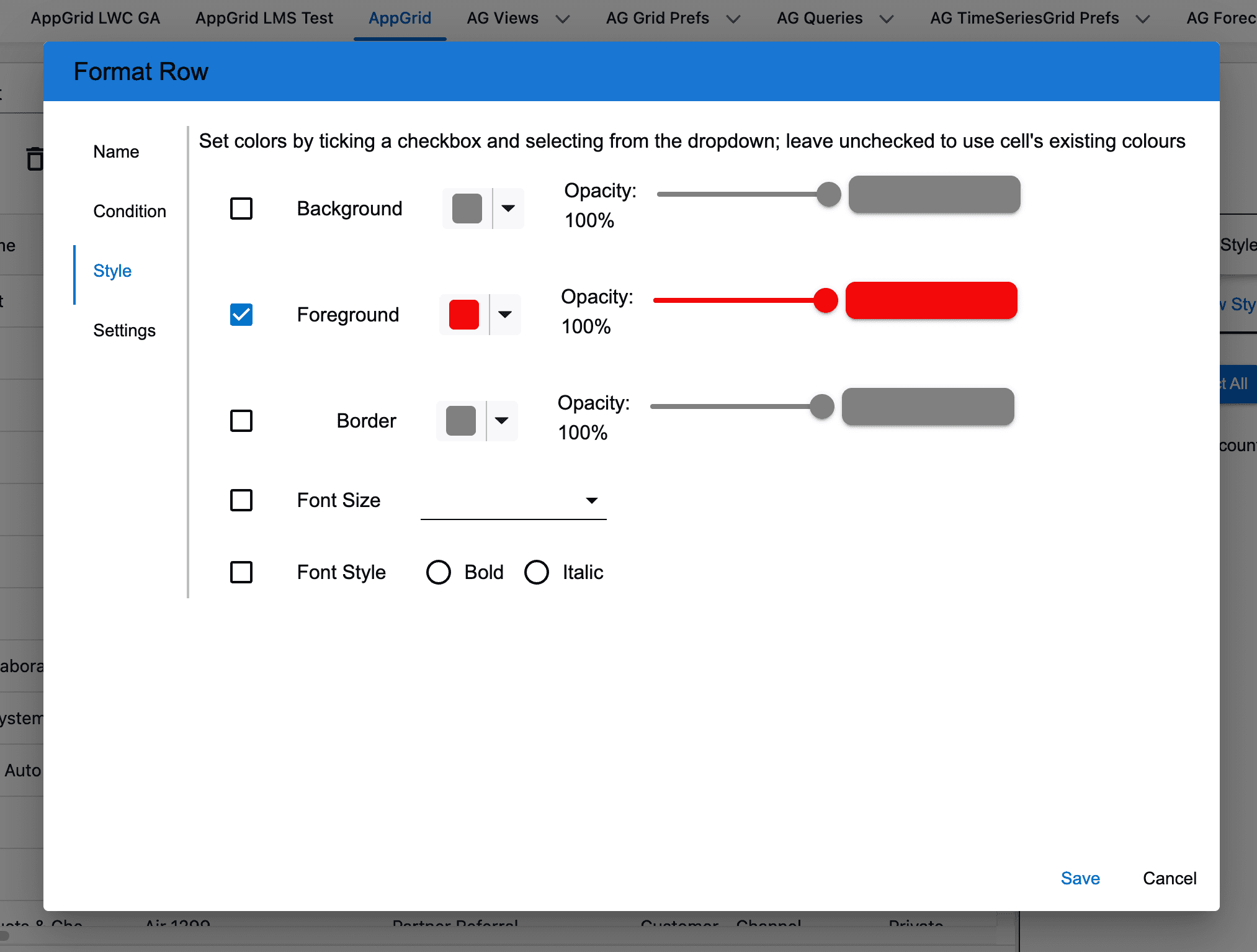Enable the Background color checkbox
This screenshot has height=952, width=1257.
click(x=241, y=209)
